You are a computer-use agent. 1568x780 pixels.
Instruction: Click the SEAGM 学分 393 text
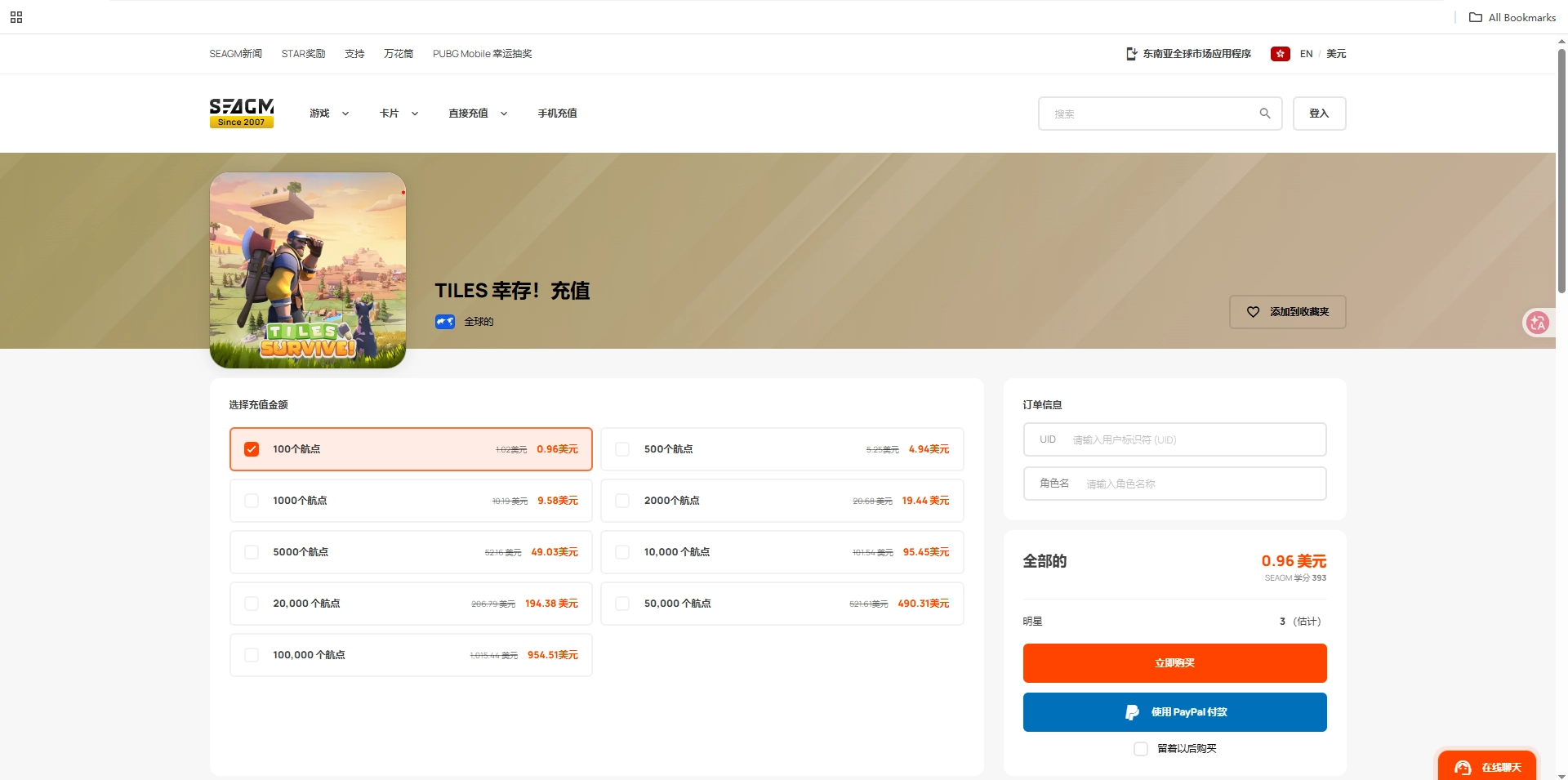1295,578
